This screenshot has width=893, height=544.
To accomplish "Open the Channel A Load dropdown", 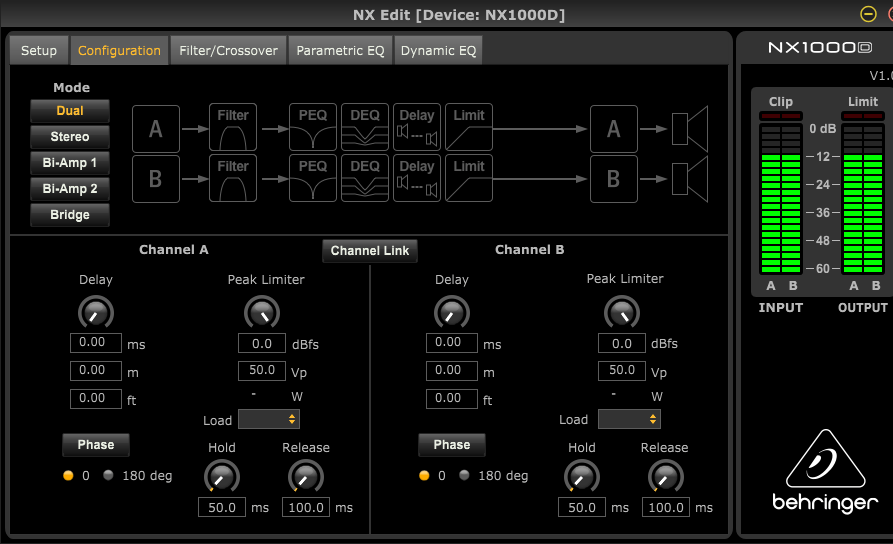I will click(269, 419).
